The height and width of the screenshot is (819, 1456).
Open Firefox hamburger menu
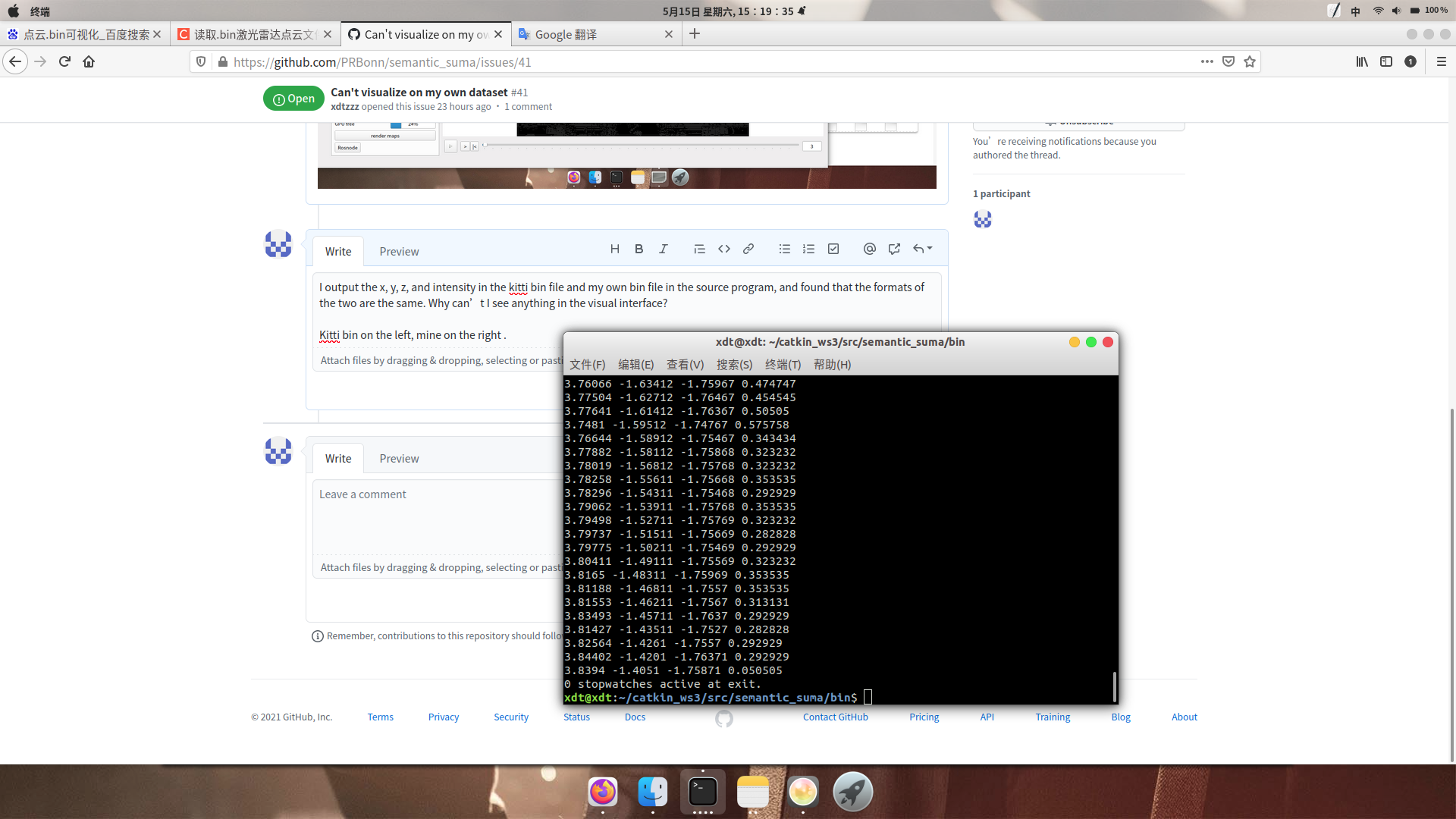click(1442, 61)
